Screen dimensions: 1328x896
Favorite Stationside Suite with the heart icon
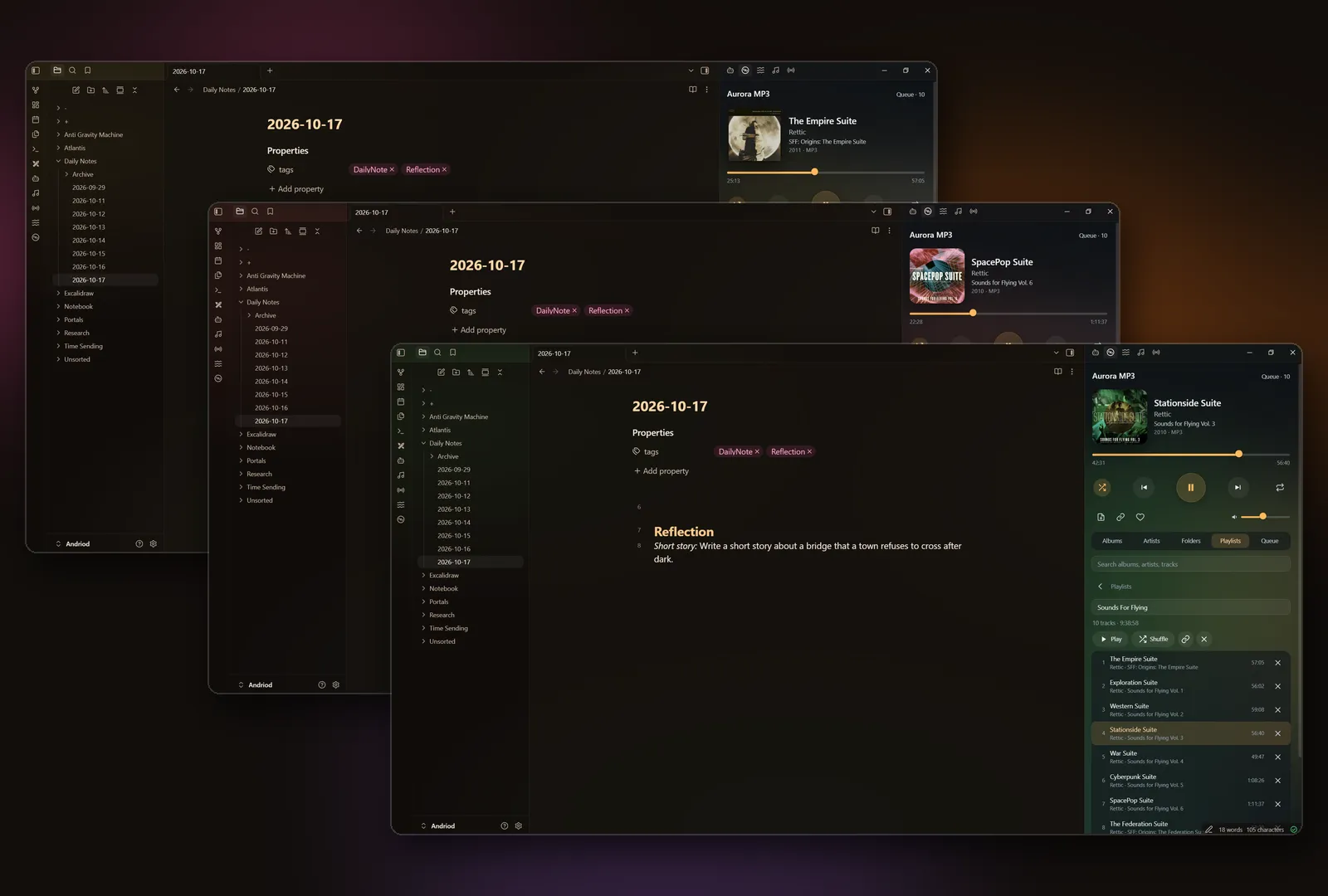click(x=1140, y=517)
